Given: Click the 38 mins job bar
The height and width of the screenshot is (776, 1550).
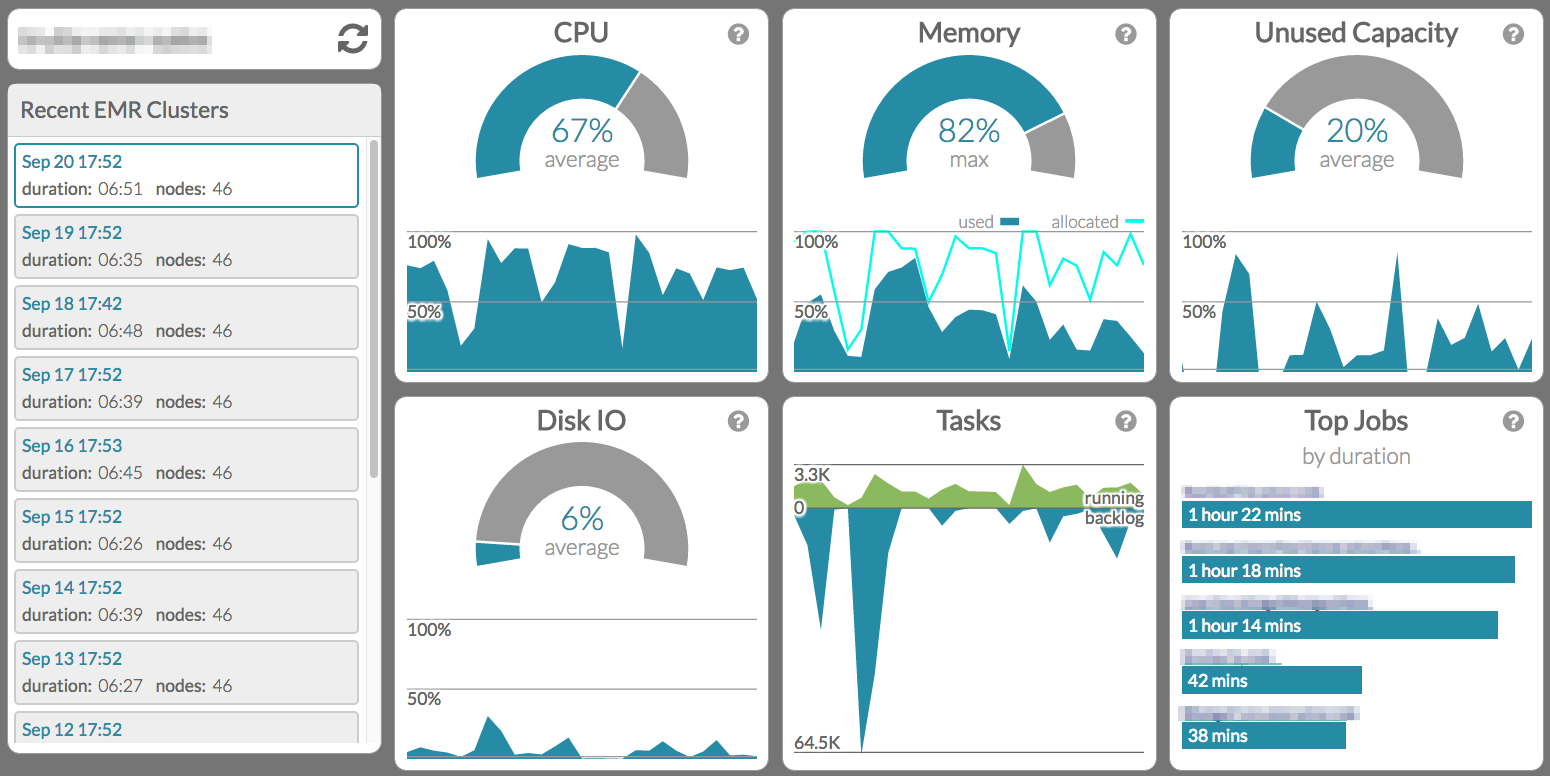Looking at the screenshot, I should (x=1263, y=735).
